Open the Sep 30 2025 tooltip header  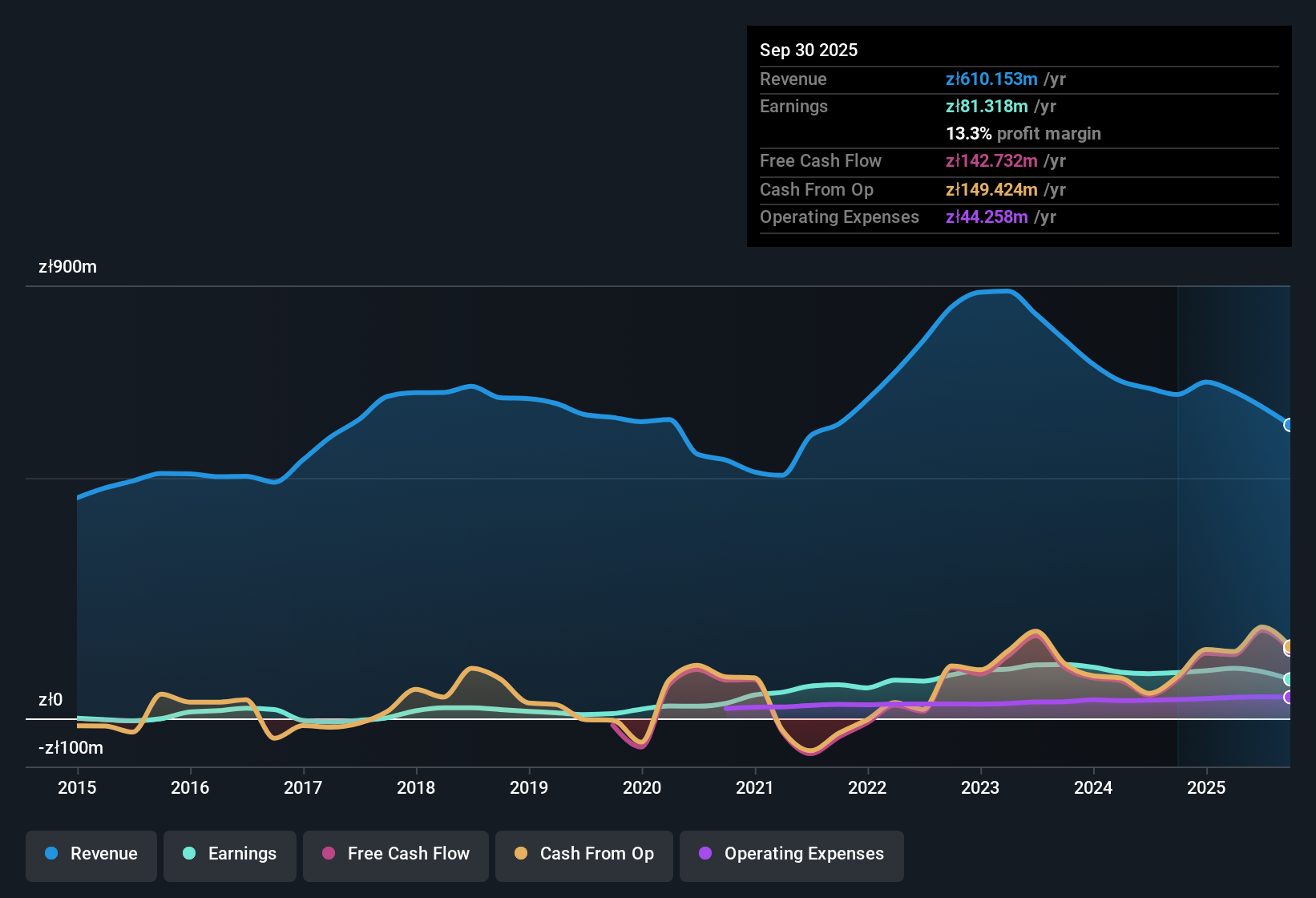tap(809, 50)
